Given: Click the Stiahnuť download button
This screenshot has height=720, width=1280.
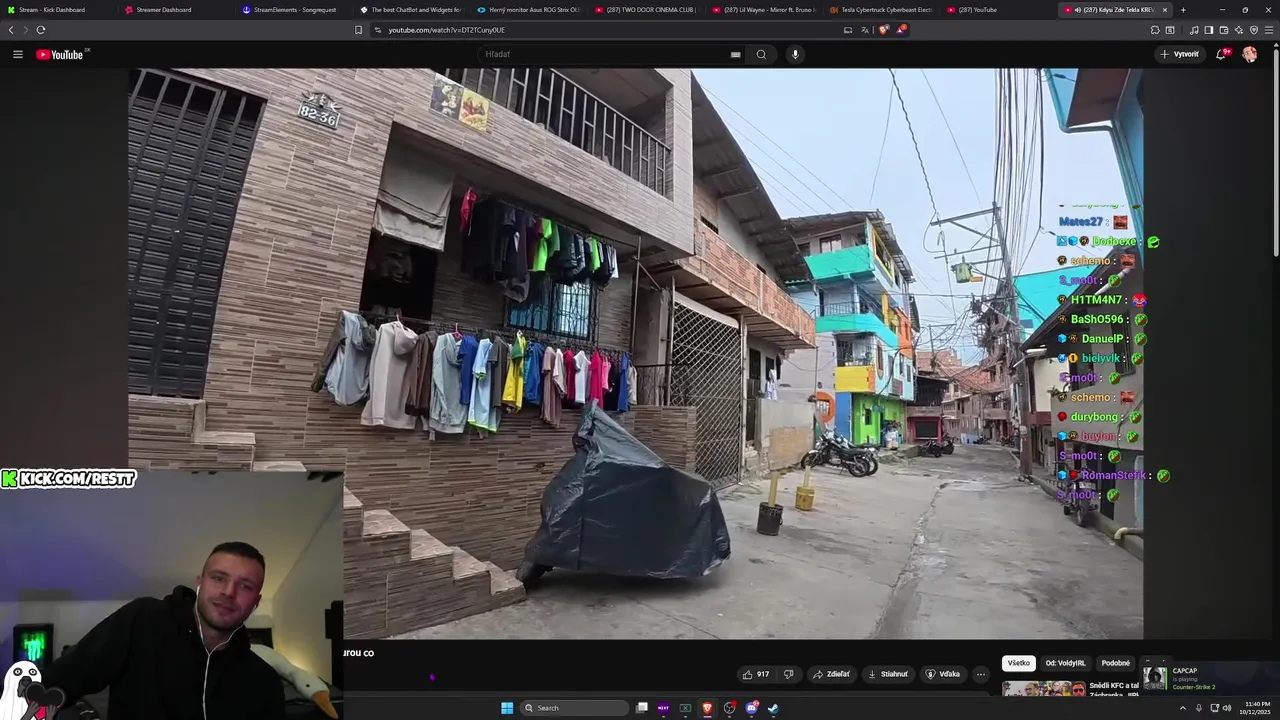Looking at the screenshot, I should (888, 674).
